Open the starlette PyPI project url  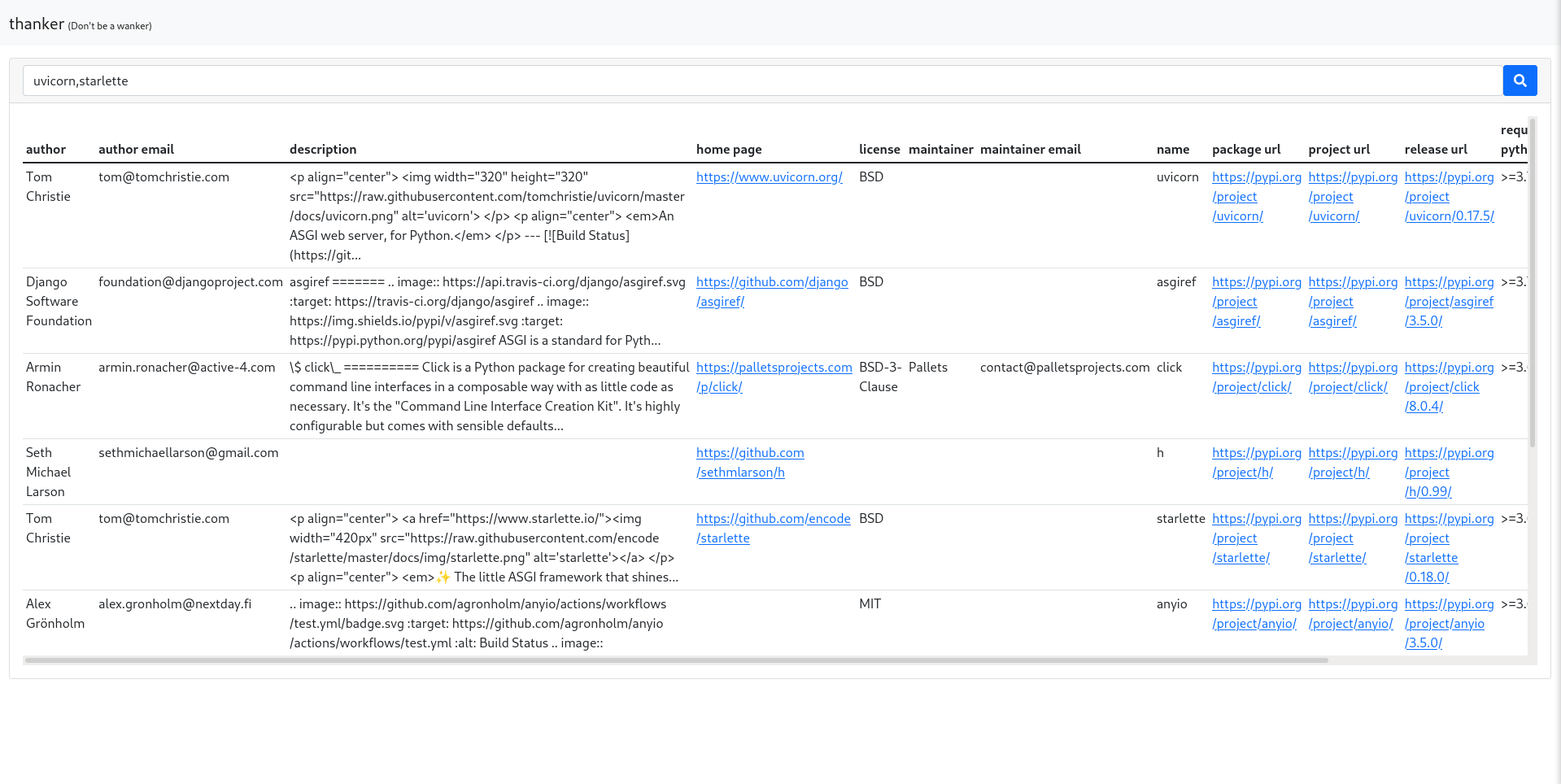tap(1352, 547)
